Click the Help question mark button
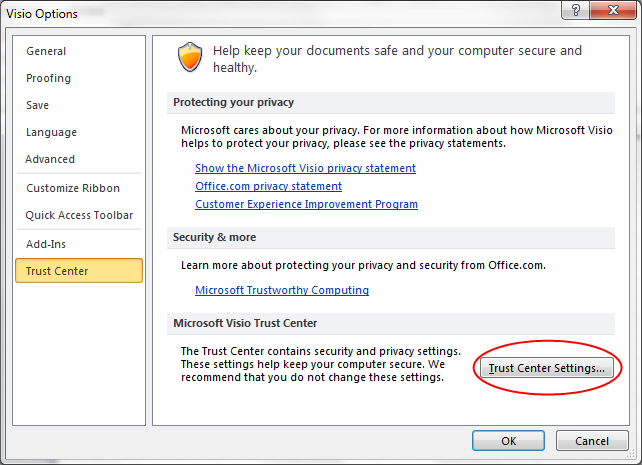This screenshot has height=465, width=642. [574, 11]
